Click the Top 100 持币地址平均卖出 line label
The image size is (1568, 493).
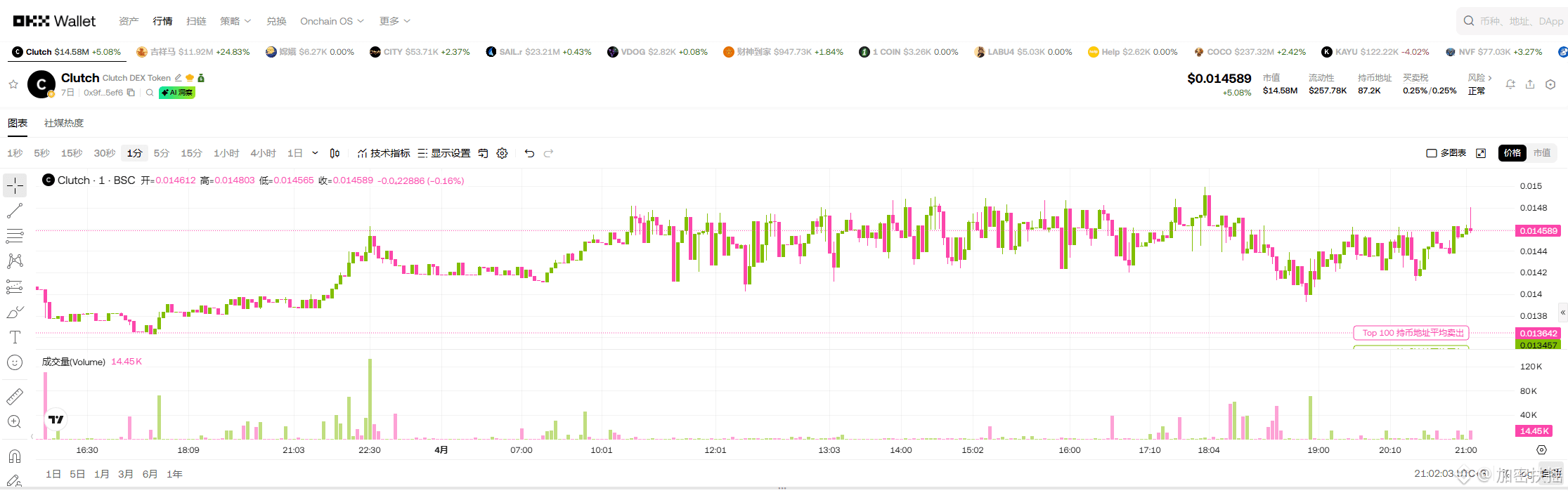click(1411, 333)
